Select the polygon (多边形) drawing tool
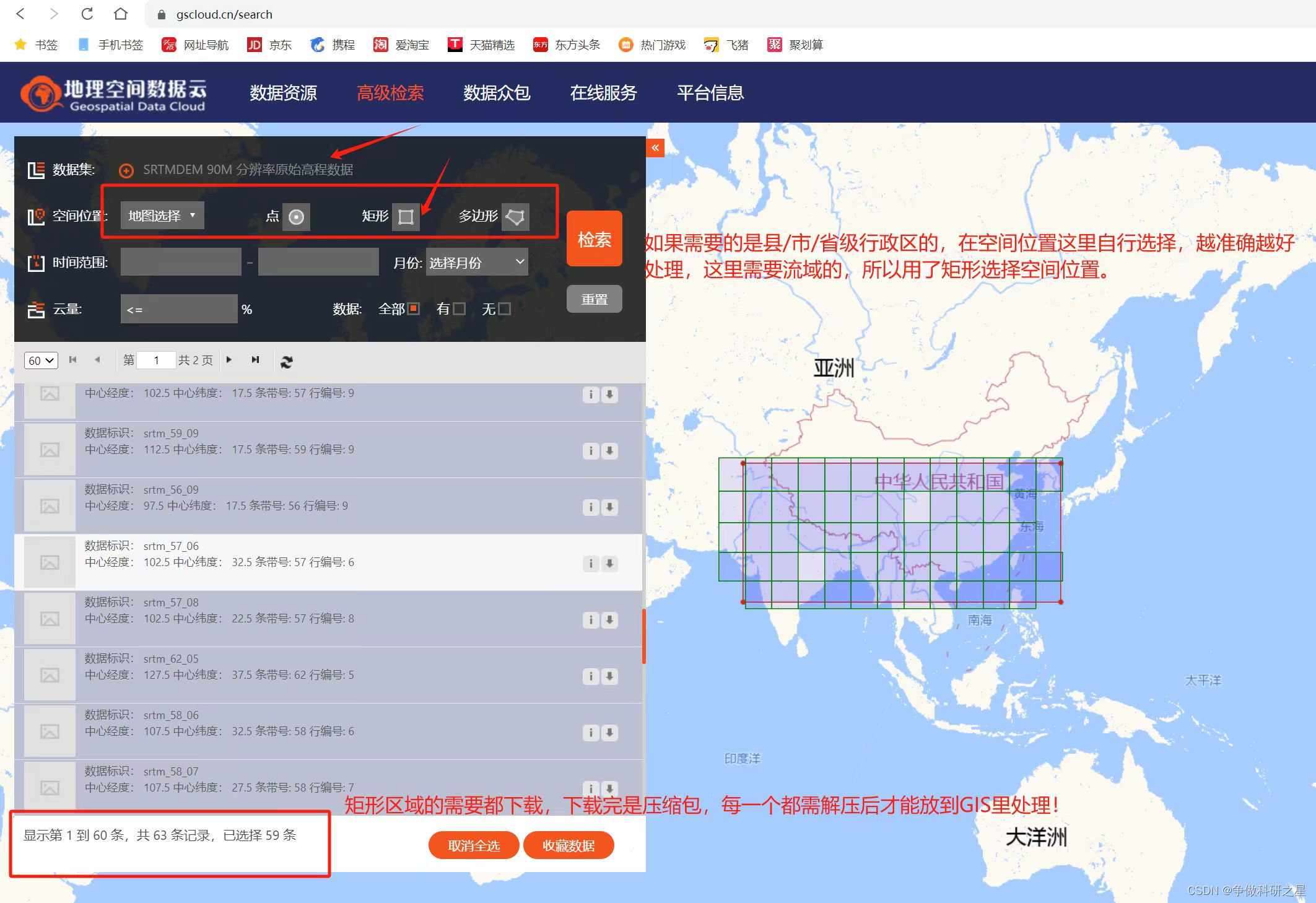1316x903 pixels. tap(515, 217)
